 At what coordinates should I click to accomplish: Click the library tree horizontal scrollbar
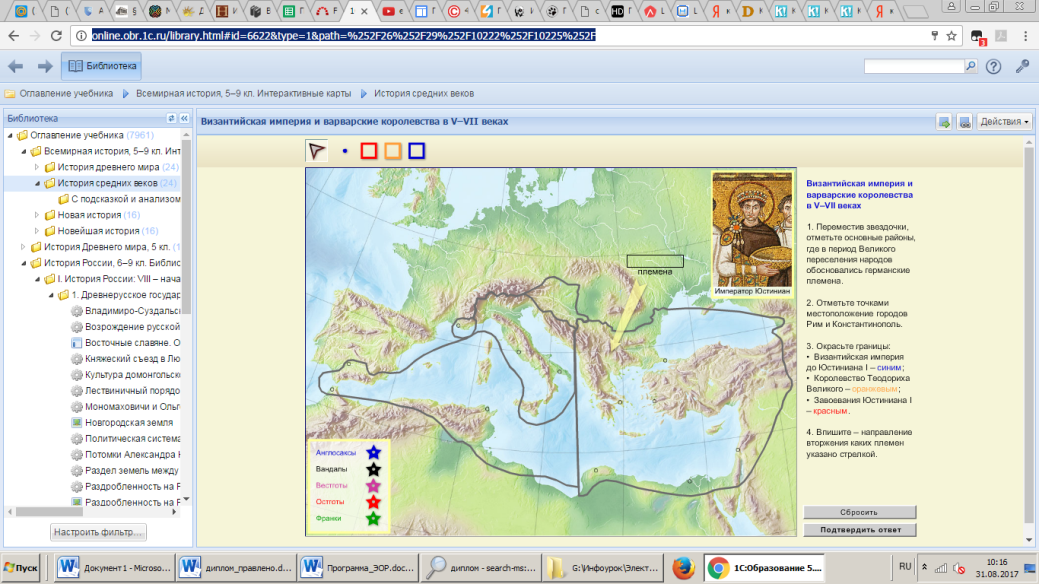click(x=50, y=512)
